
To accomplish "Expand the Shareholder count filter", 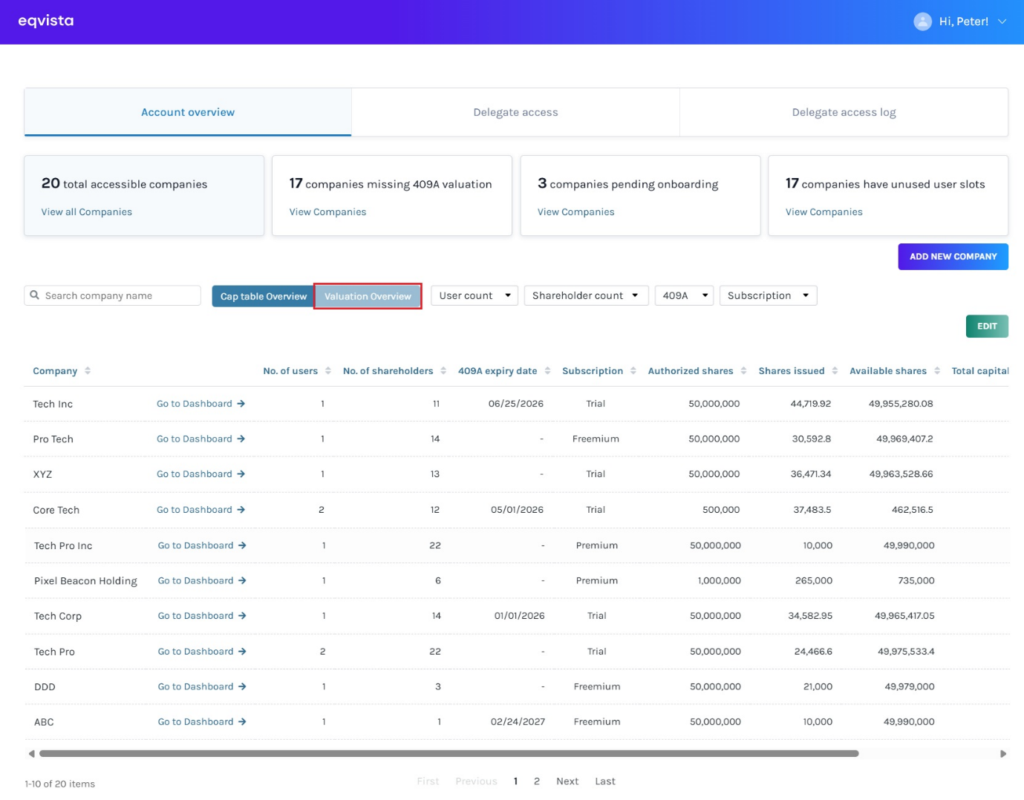I will [x=585, y=296].
